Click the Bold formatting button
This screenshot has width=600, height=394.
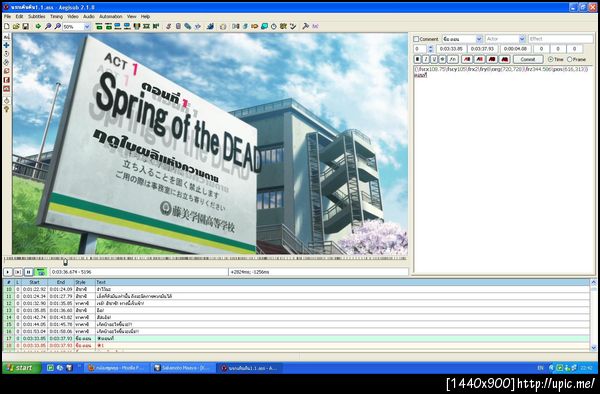[417, 59]
